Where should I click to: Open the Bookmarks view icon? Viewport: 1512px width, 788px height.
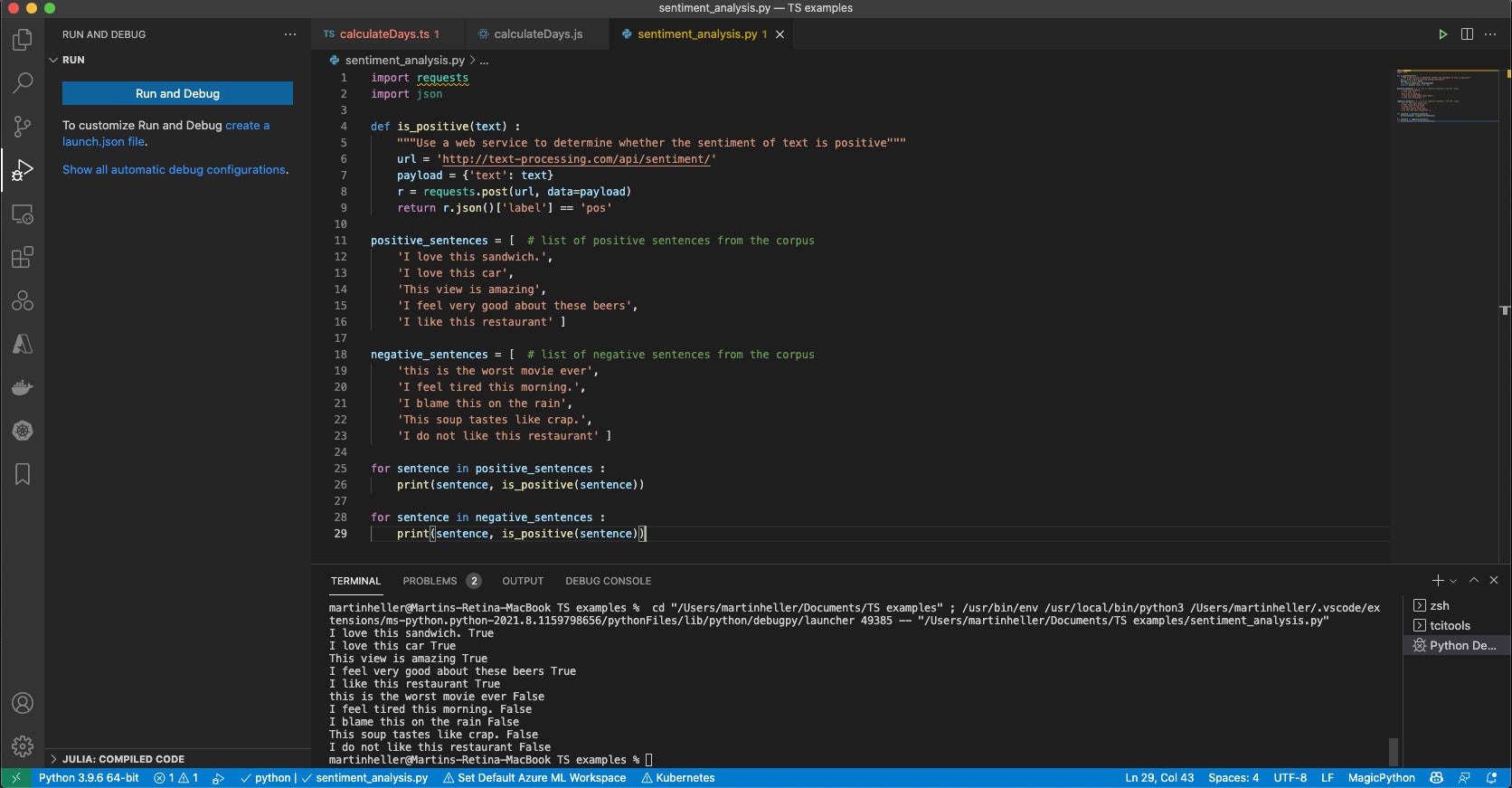click(x=23, y=474)
